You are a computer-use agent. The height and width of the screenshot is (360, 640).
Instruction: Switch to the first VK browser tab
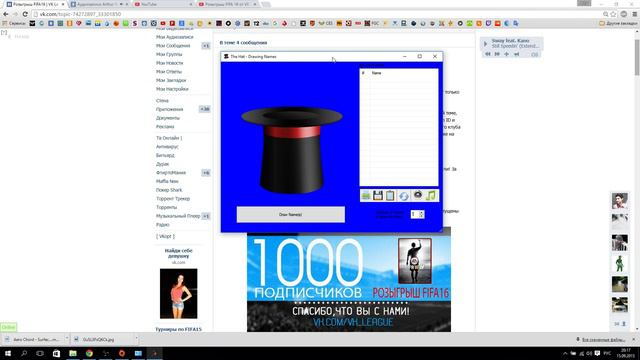pos(36,4)
